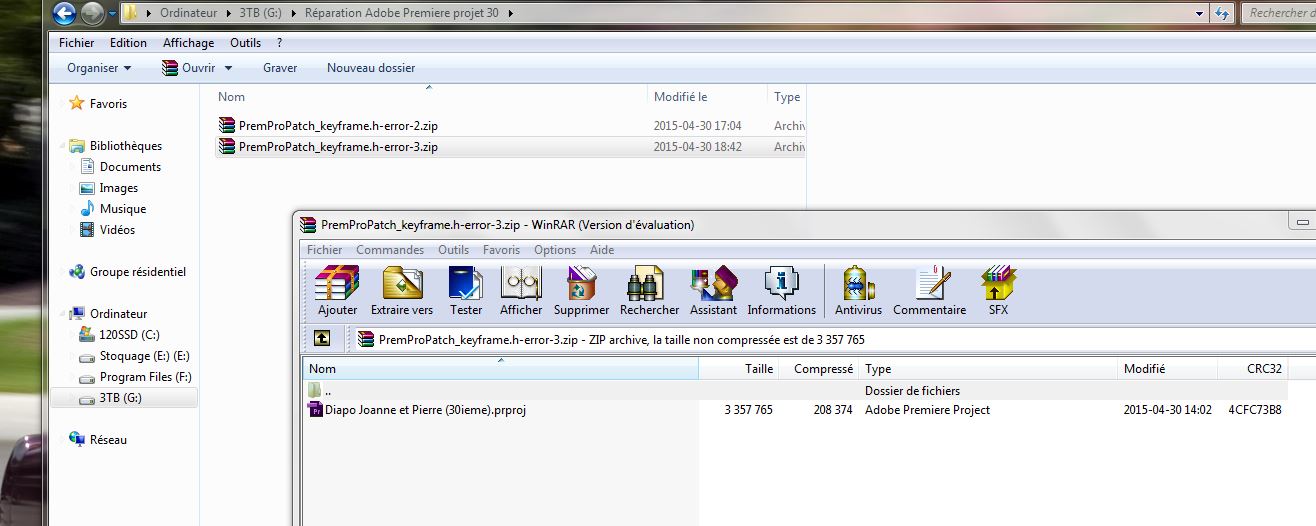Select Ordinateur in navigation pane
The height and width of the screenshot is (526, 1316).
118,314
